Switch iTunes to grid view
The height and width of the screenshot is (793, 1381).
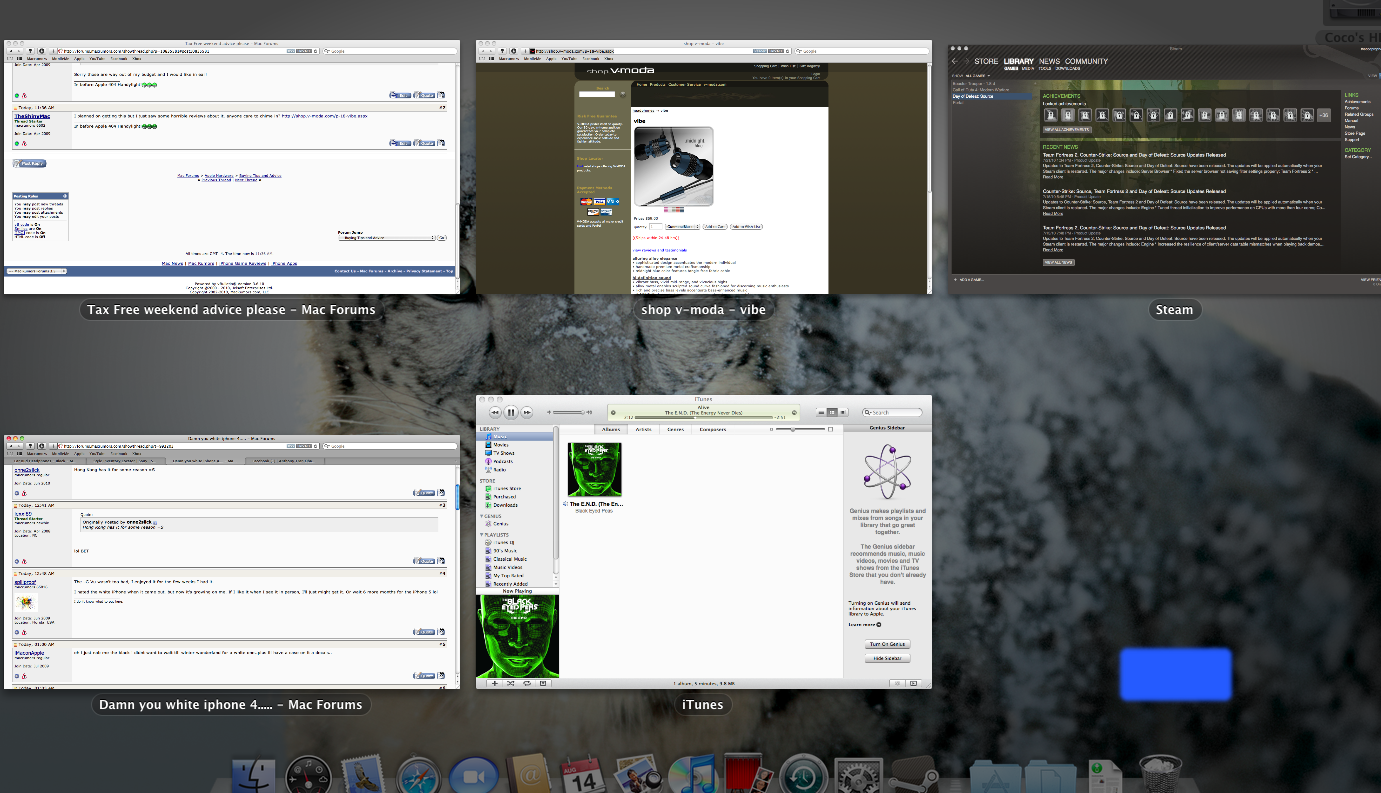832,412
